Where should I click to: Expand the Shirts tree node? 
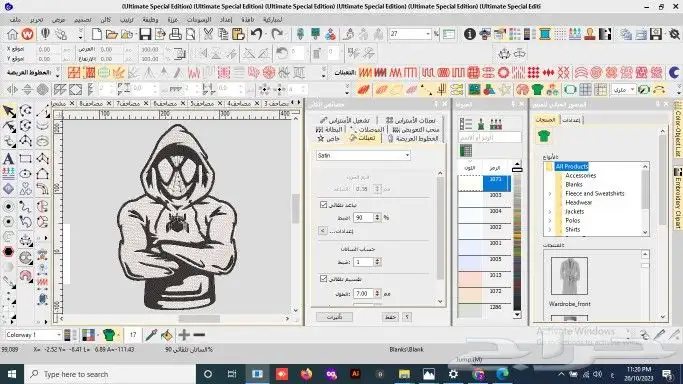tap(550, 229)
